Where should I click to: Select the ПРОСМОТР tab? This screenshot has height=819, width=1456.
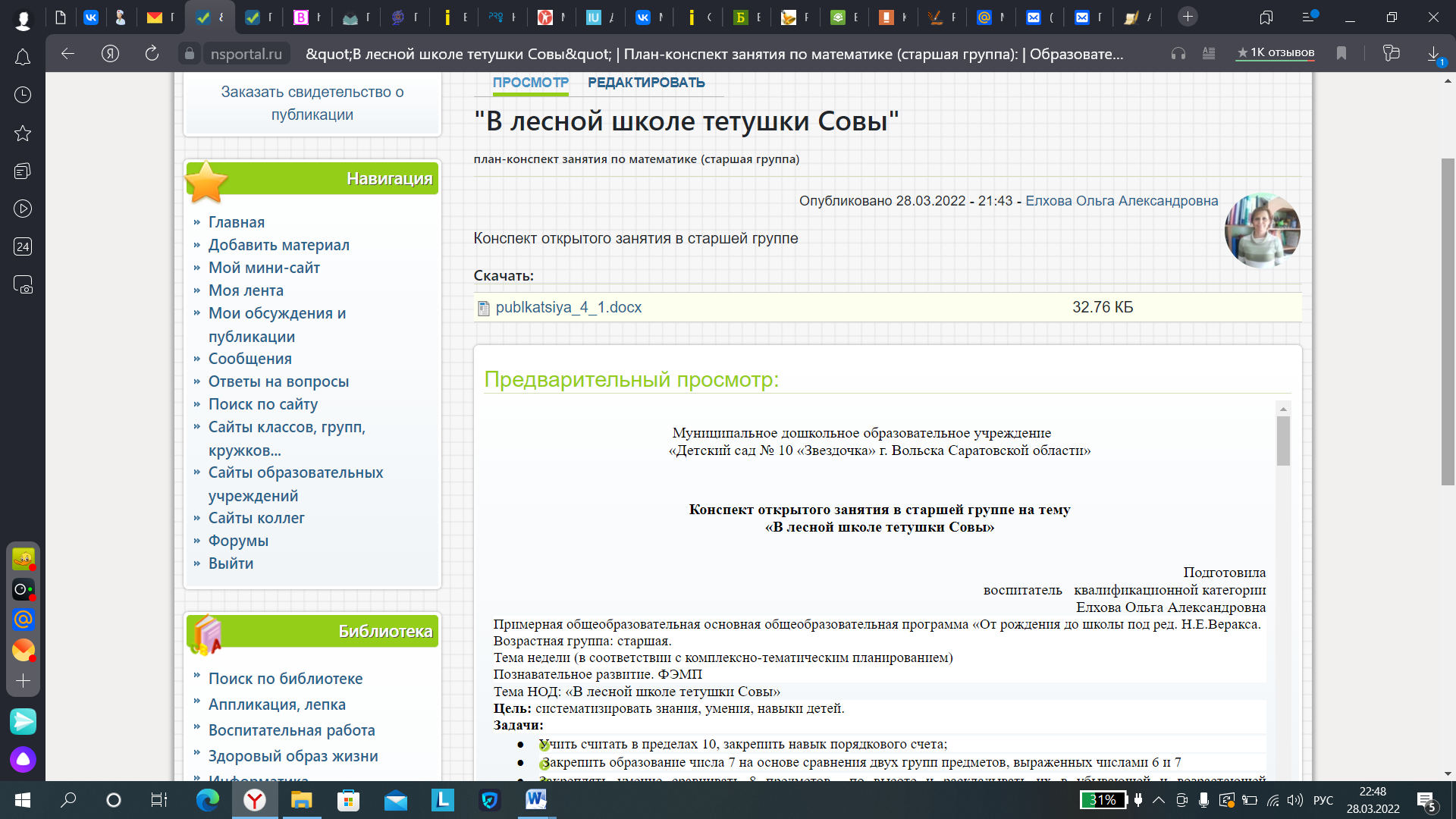click(530, 83)
